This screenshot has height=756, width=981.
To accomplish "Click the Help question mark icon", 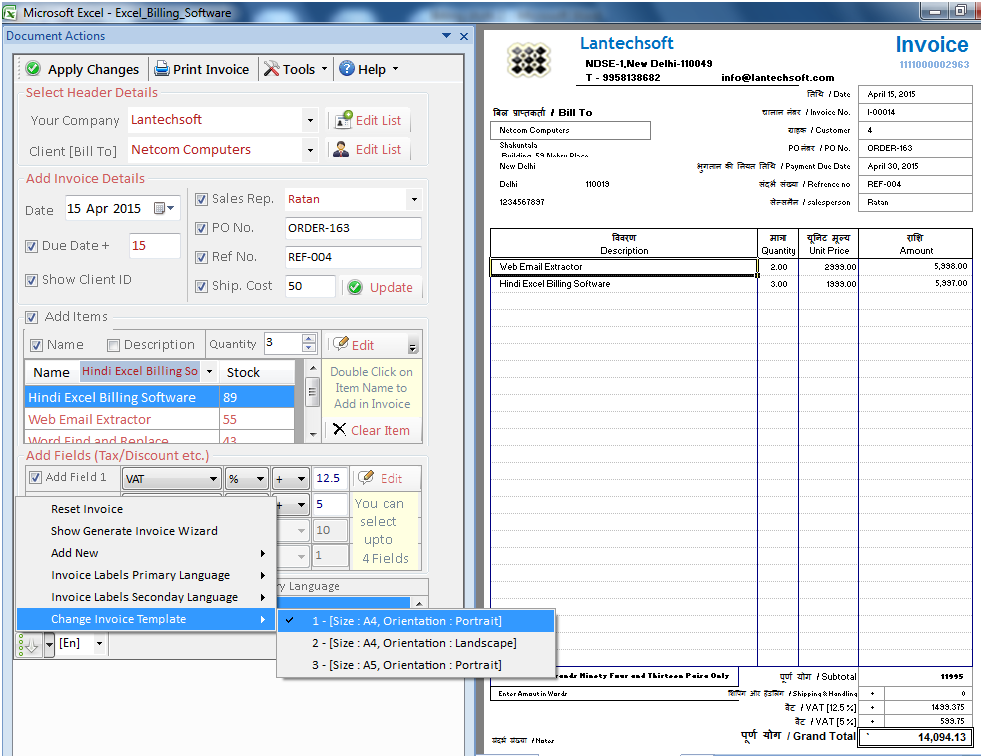I will coord(347,68).
